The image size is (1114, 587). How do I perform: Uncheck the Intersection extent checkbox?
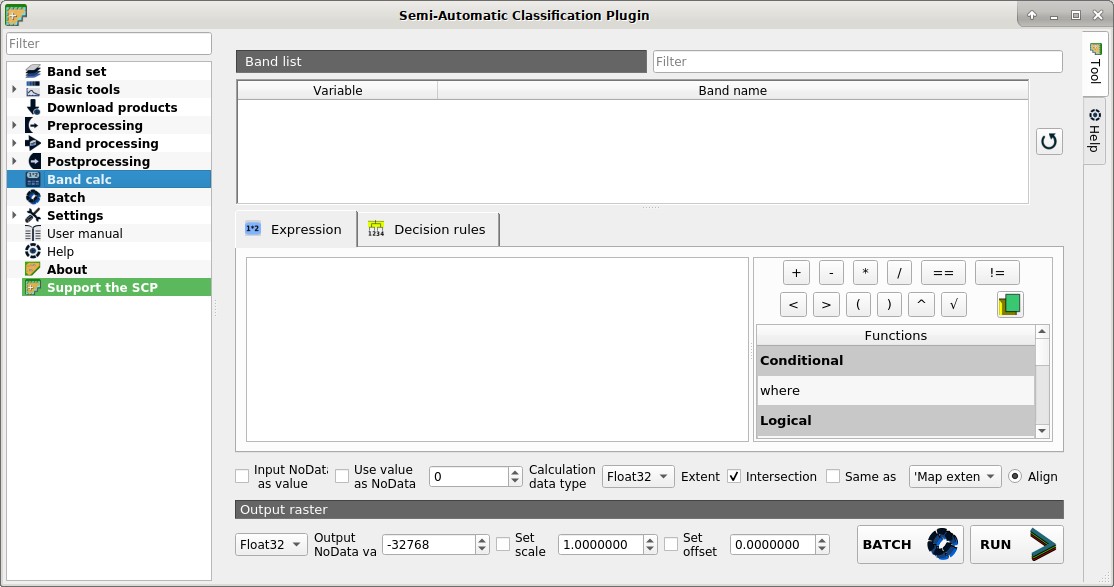(x=734, y=476)
